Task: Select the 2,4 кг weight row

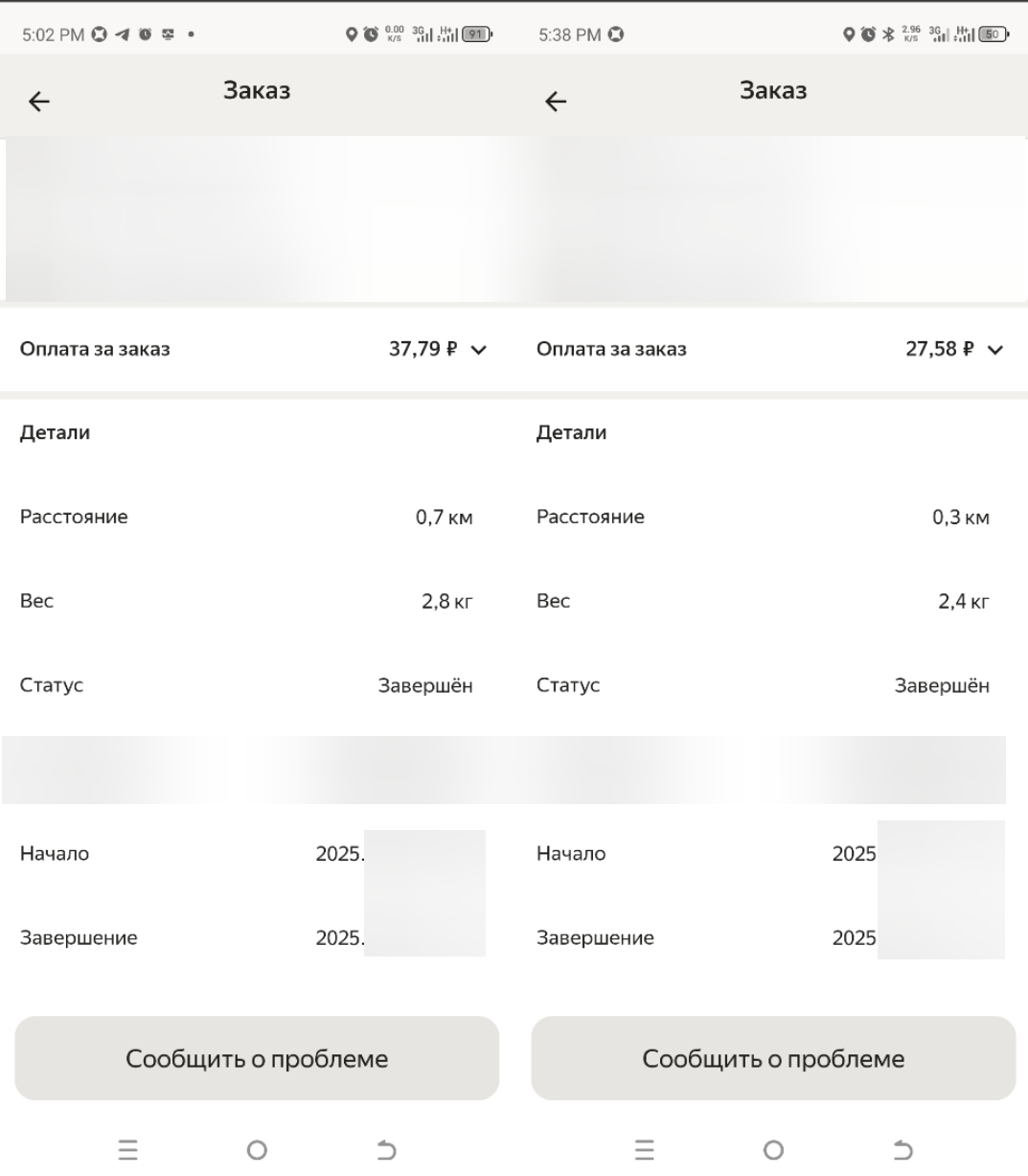Action: click(x=773, y=602)
